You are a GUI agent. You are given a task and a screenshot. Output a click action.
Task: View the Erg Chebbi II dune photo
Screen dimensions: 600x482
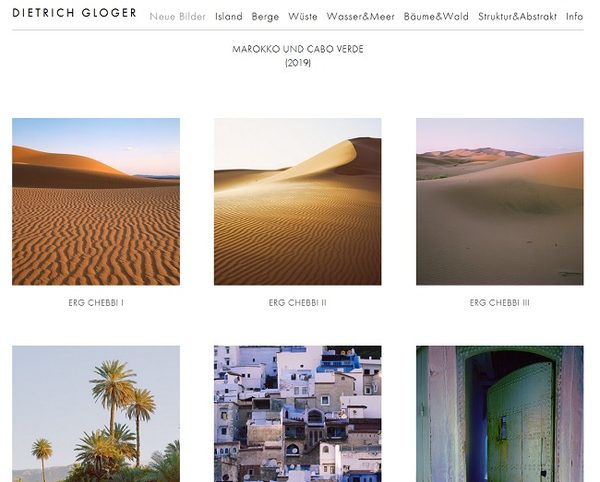[x=298, y=202]
